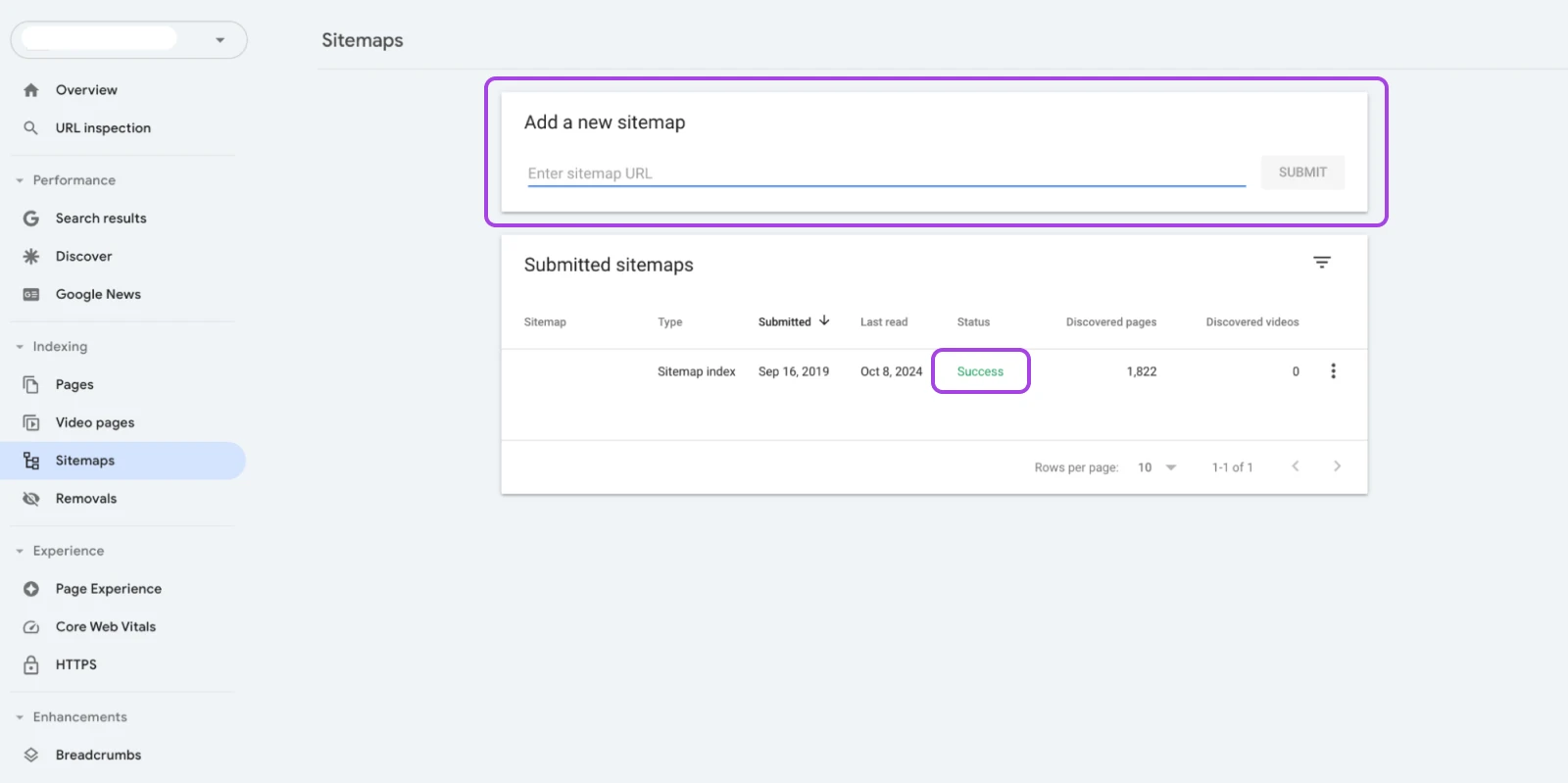Click the Oct 8, 2024 last read date
The width and height of the screenshot is (1568, 783).
click(x=891, y=372)
